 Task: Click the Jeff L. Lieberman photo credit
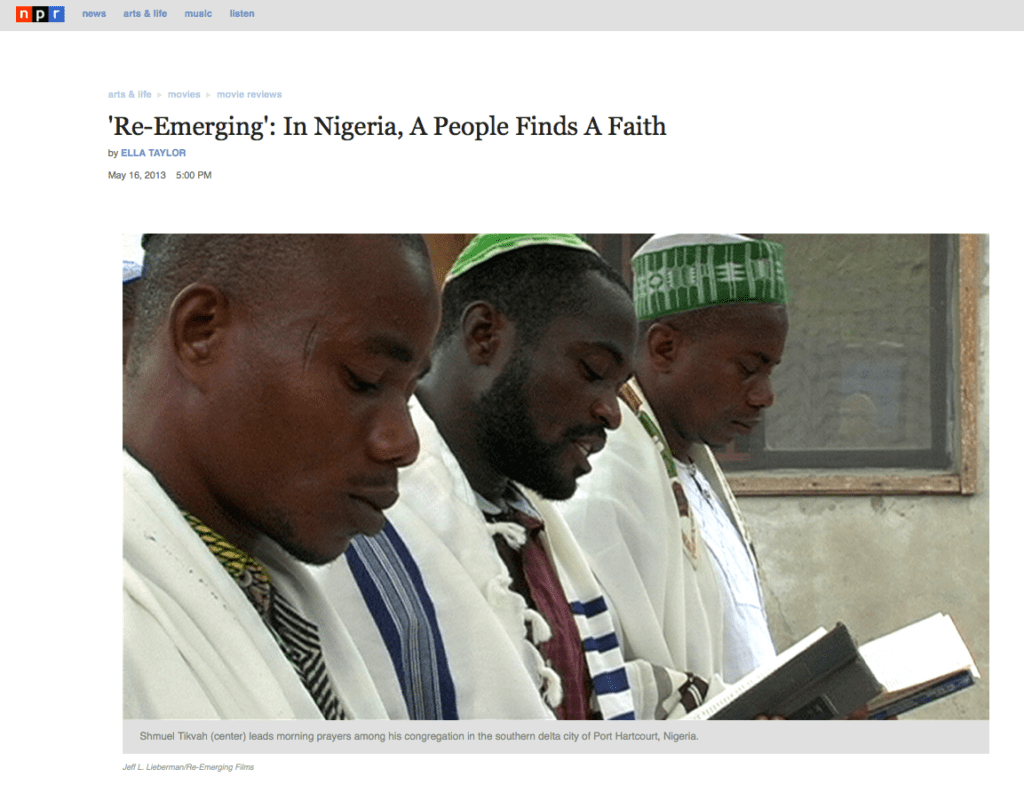188,767
